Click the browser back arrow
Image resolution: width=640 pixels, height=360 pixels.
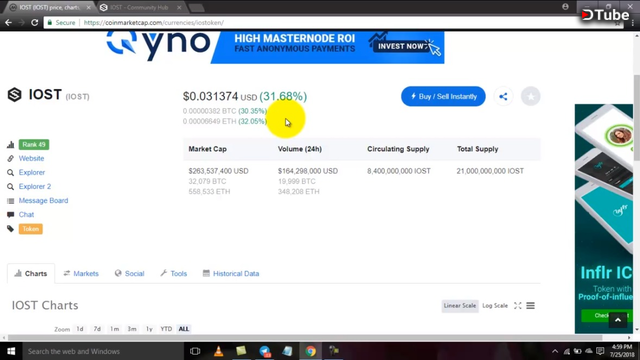tap(8, 22)
